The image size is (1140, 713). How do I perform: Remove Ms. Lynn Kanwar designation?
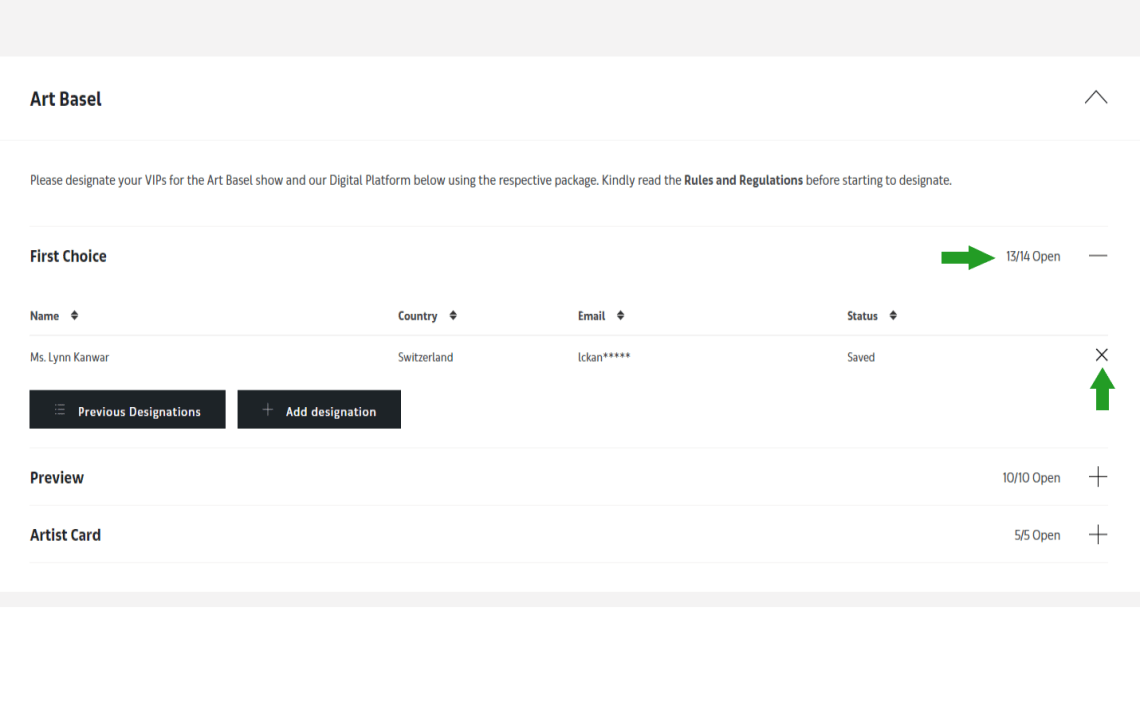pos(1101,355)
